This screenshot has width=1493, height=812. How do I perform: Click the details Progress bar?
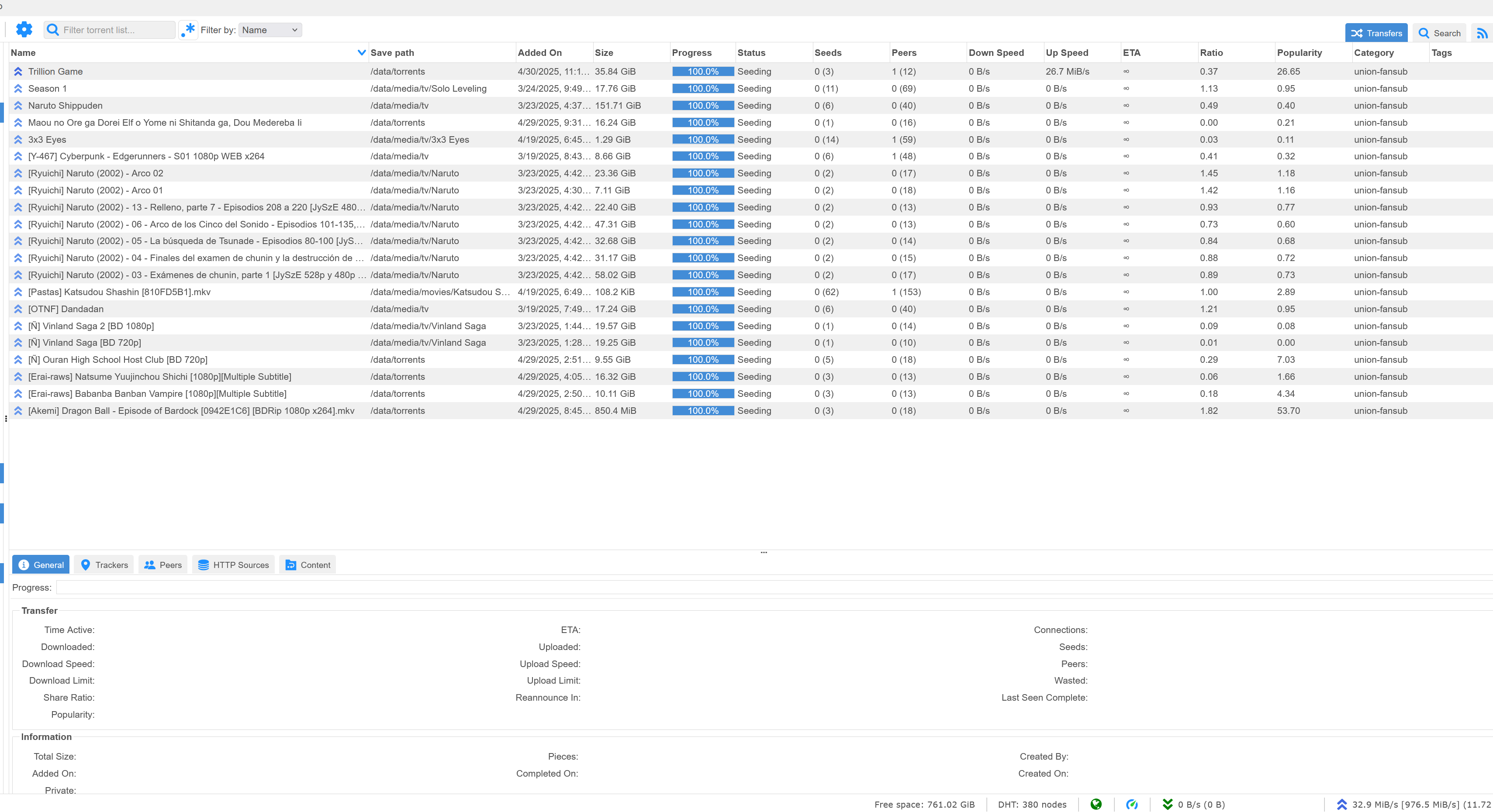coord(774,587)
